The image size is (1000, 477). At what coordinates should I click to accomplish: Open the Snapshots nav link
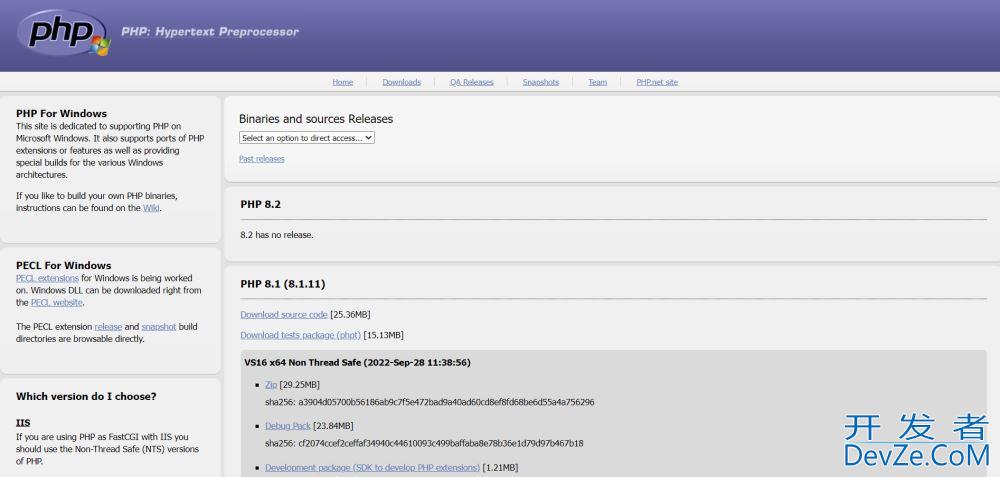(x=540, y=82)
